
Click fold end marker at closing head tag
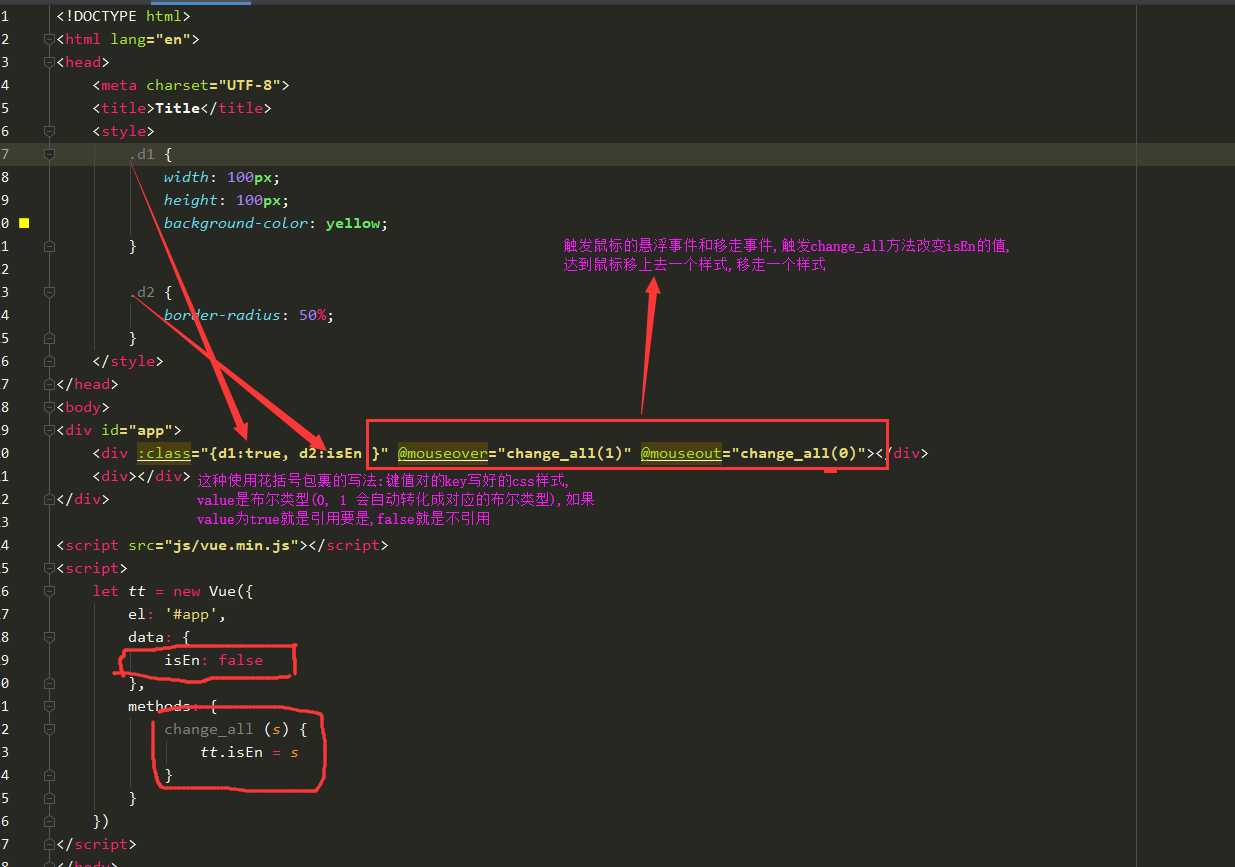(48, 384)
